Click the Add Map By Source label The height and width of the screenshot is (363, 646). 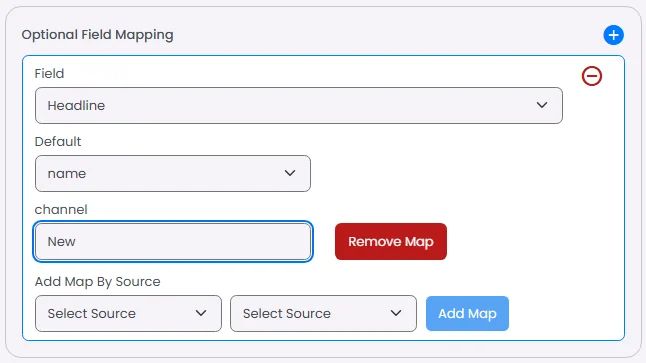pyautogui.click(x=98, y=282)
